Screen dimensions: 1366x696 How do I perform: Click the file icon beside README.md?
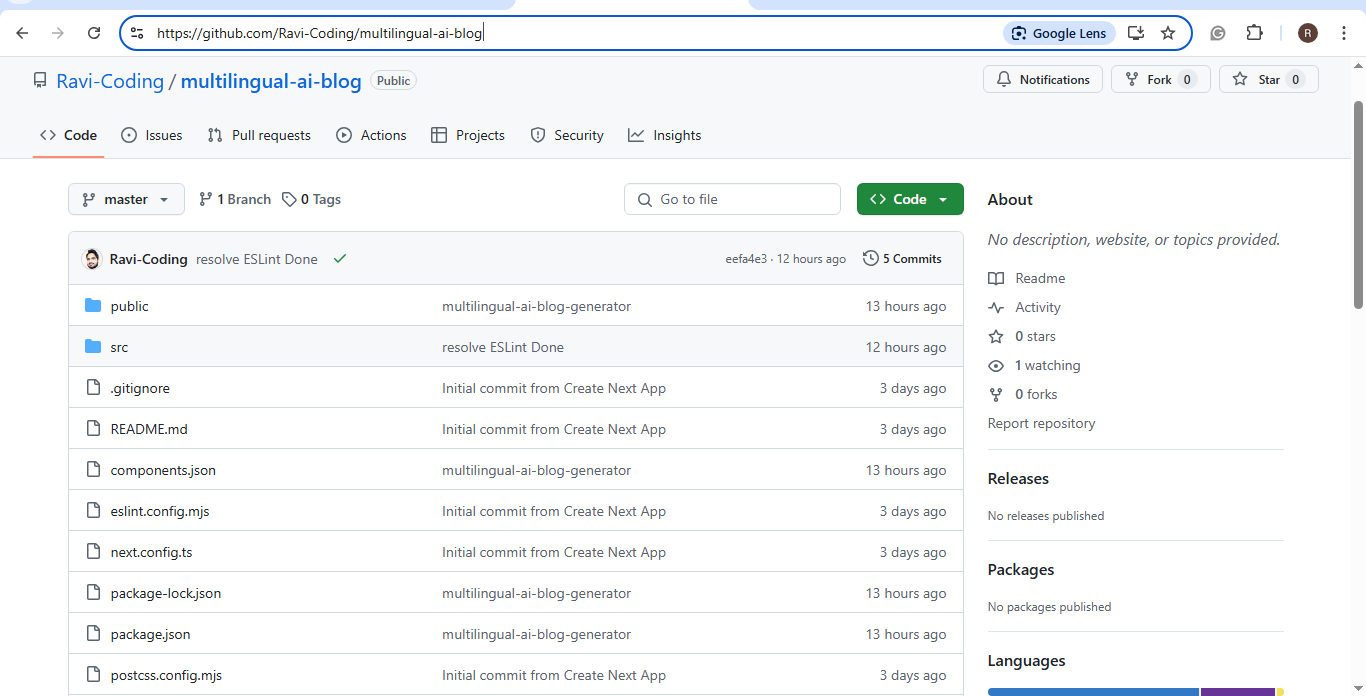coord(93,429)
